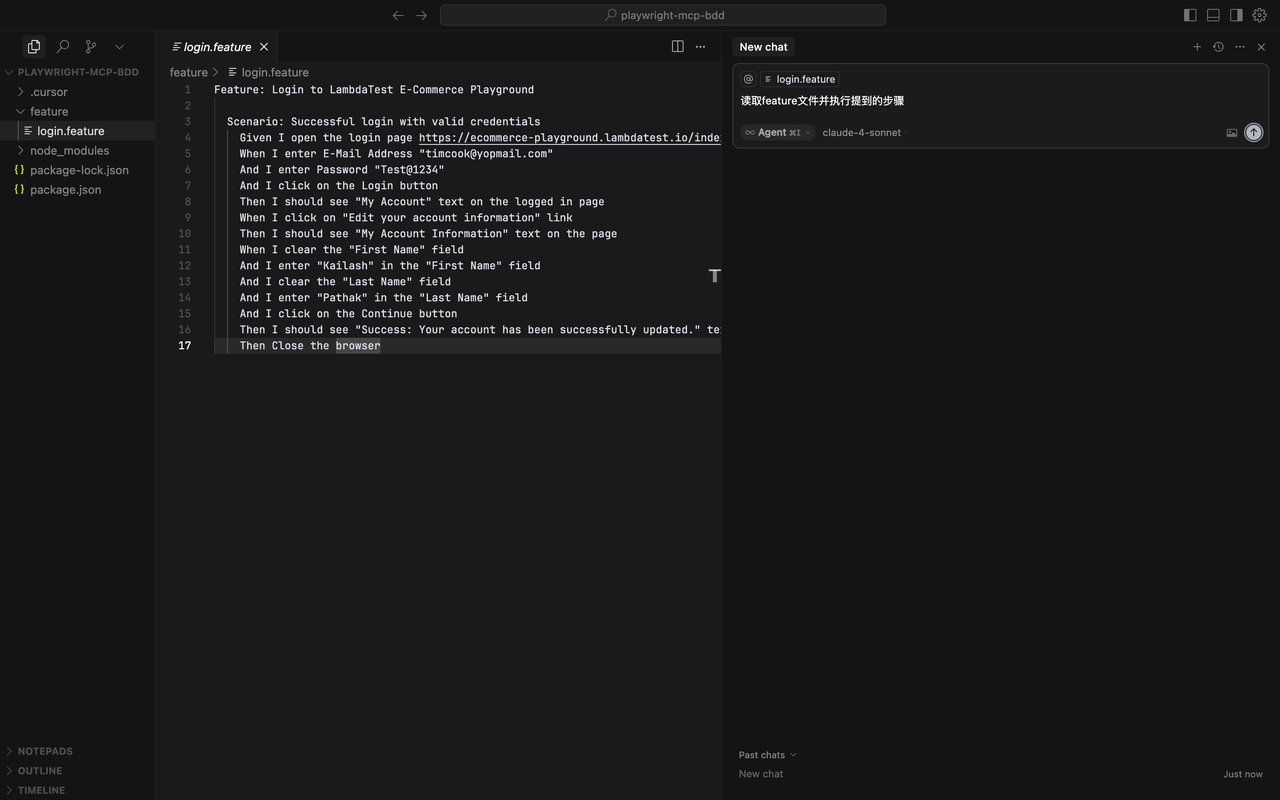Toggle the AI side pane layout icon
The height and width of the screenshot is (800, 1280).
(1236, 15)
